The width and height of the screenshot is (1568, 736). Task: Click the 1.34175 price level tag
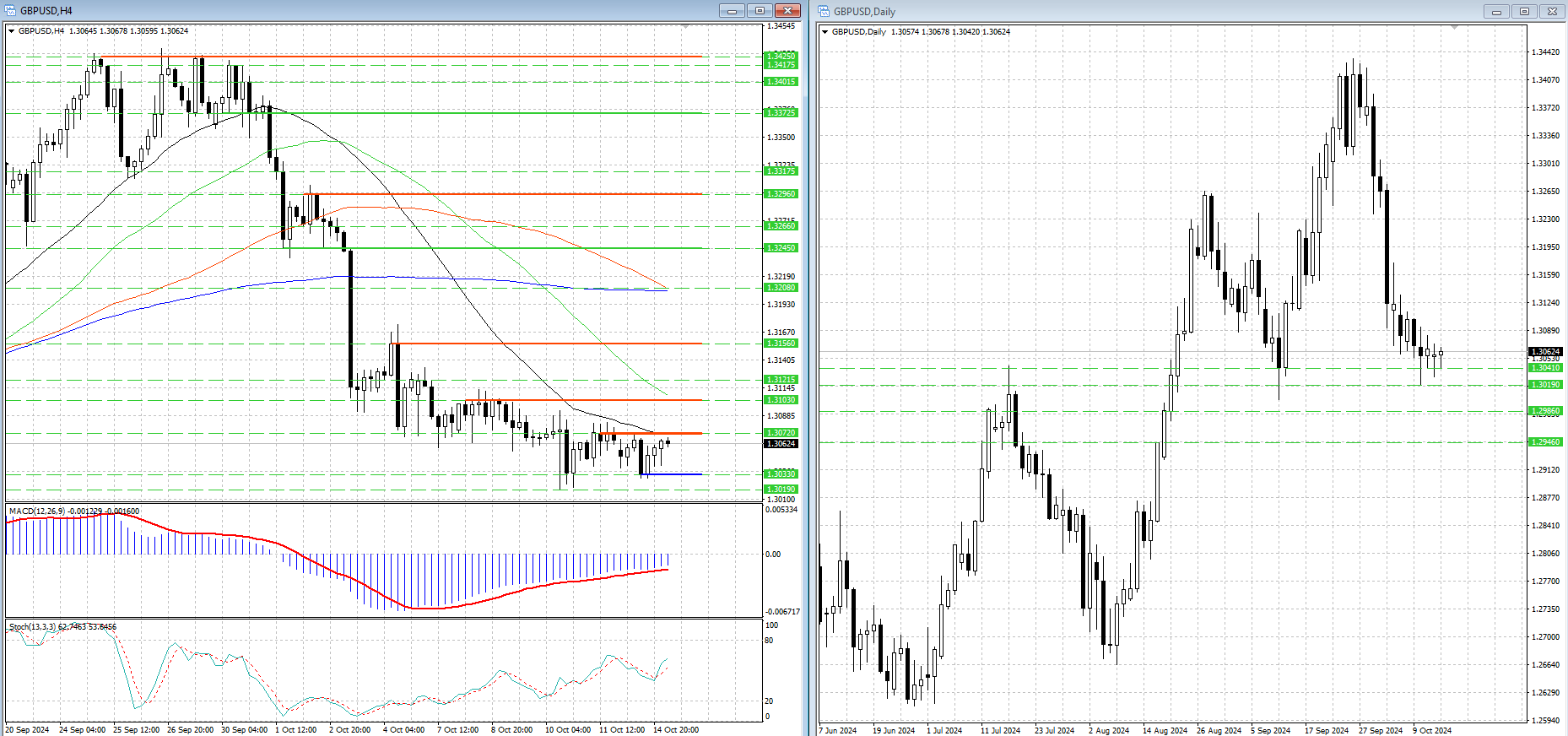pos(781,65)
